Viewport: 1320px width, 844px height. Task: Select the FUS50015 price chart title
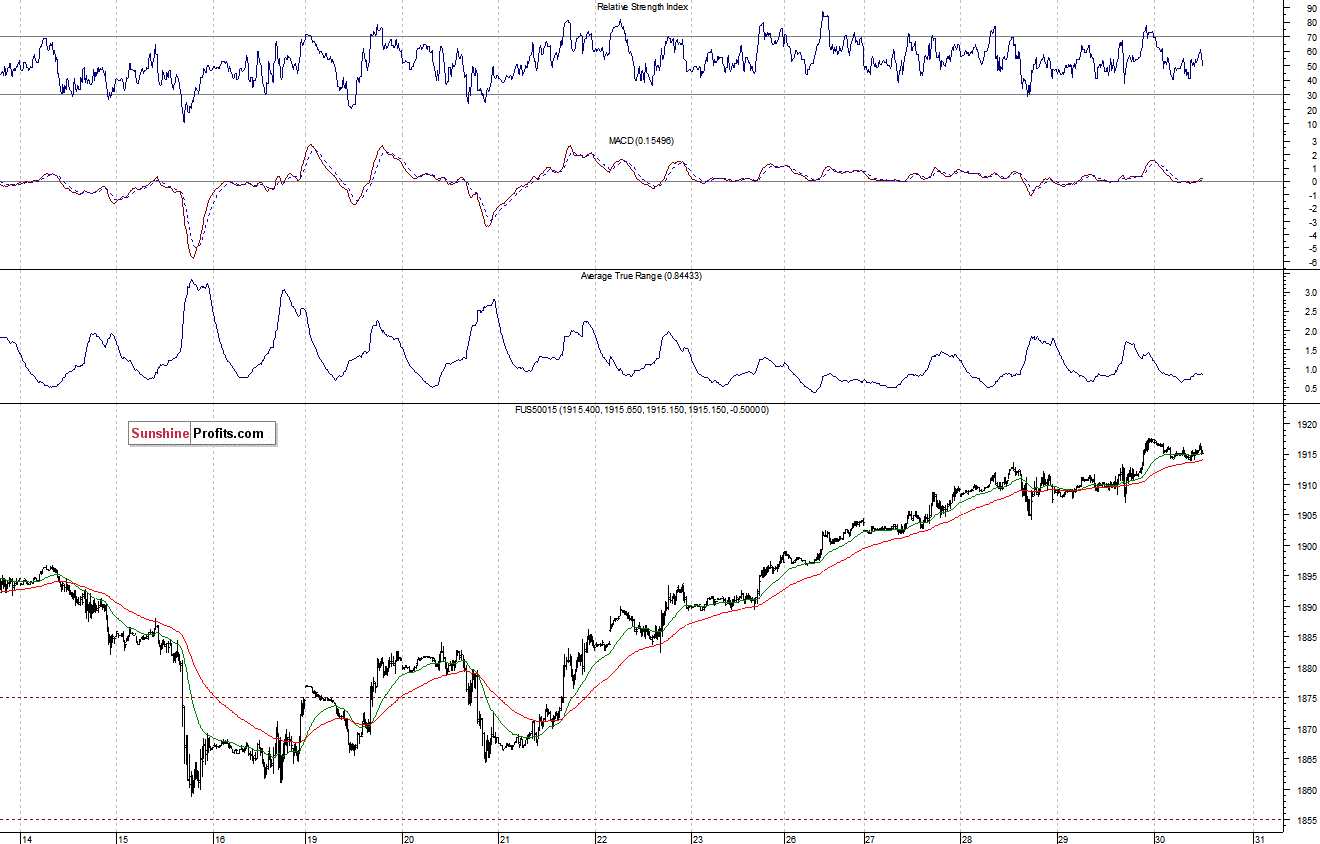coord(641,409)
